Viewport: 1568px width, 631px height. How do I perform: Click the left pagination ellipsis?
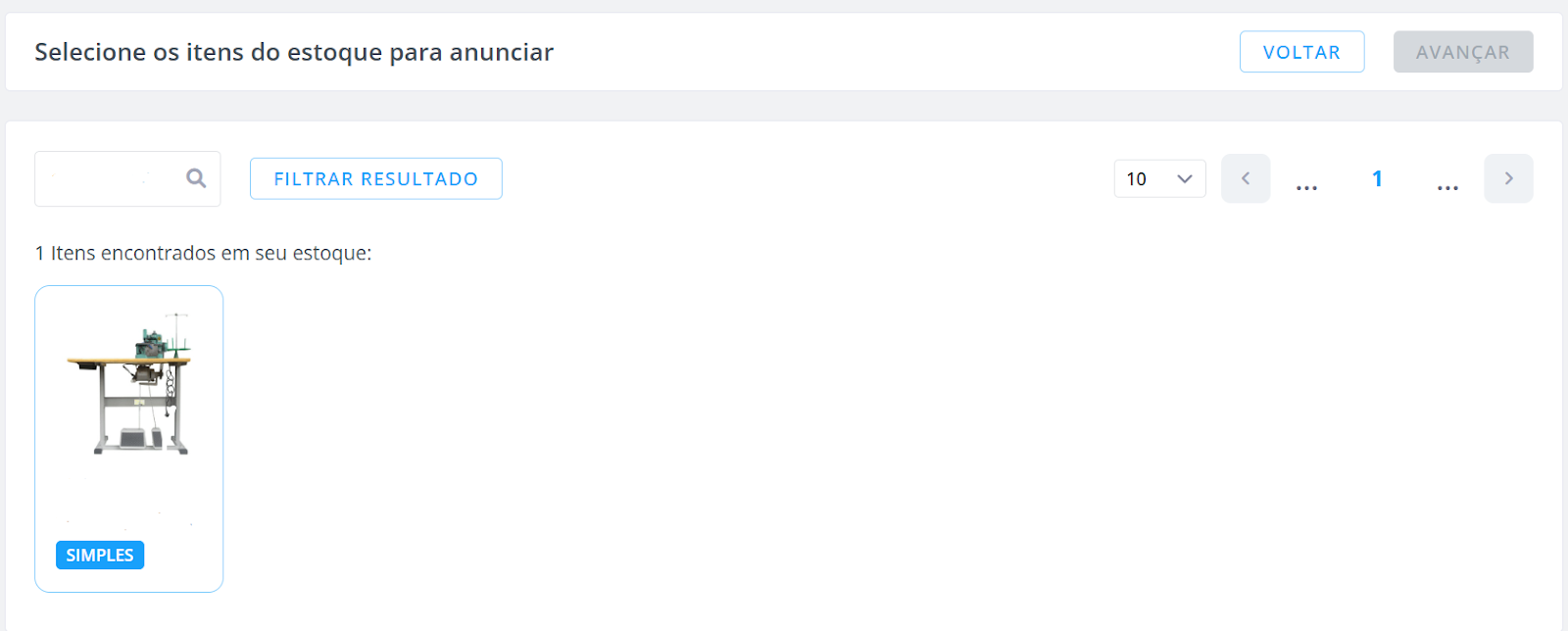coord(1306,185)
